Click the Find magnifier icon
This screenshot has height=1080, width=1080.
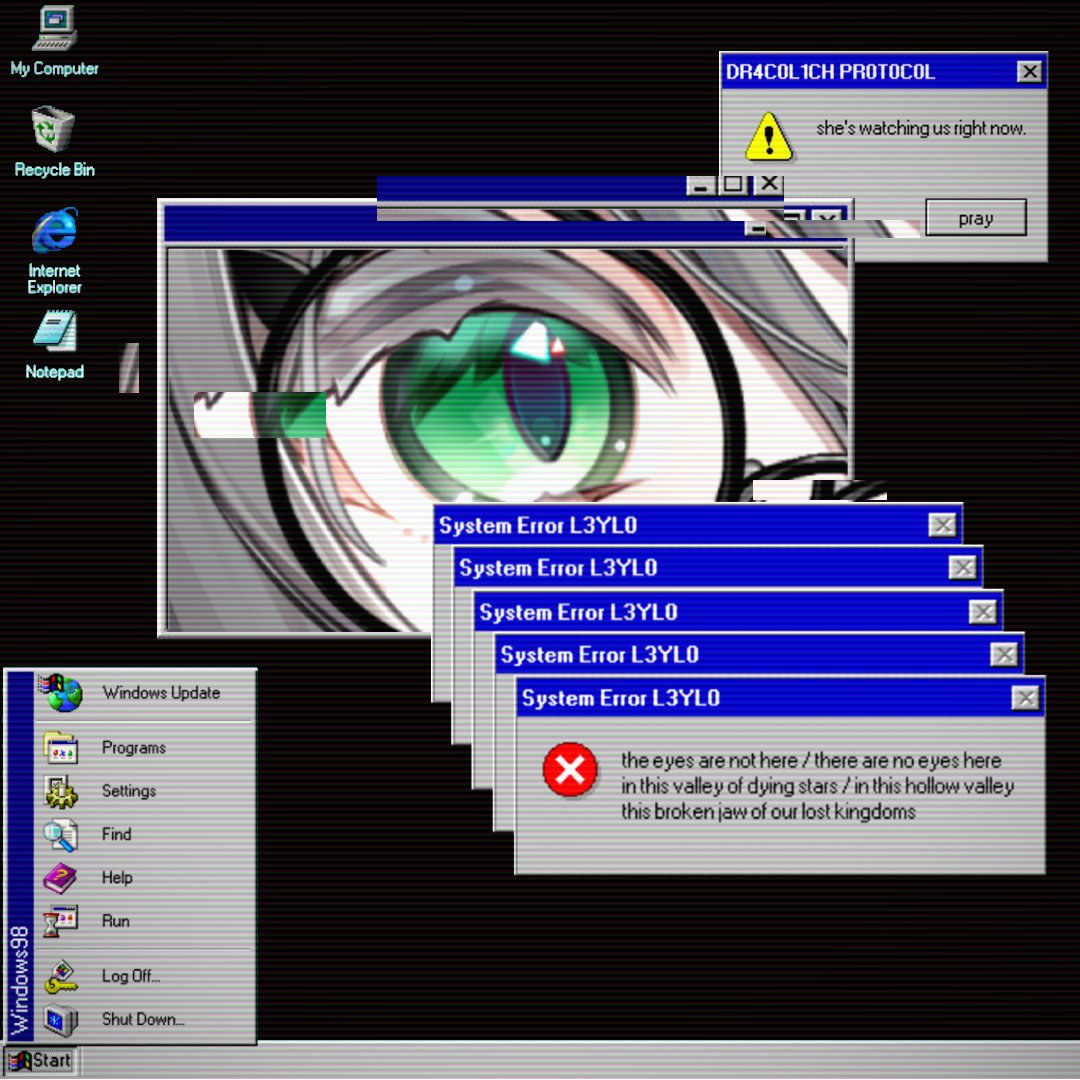[x=61, y=835]
